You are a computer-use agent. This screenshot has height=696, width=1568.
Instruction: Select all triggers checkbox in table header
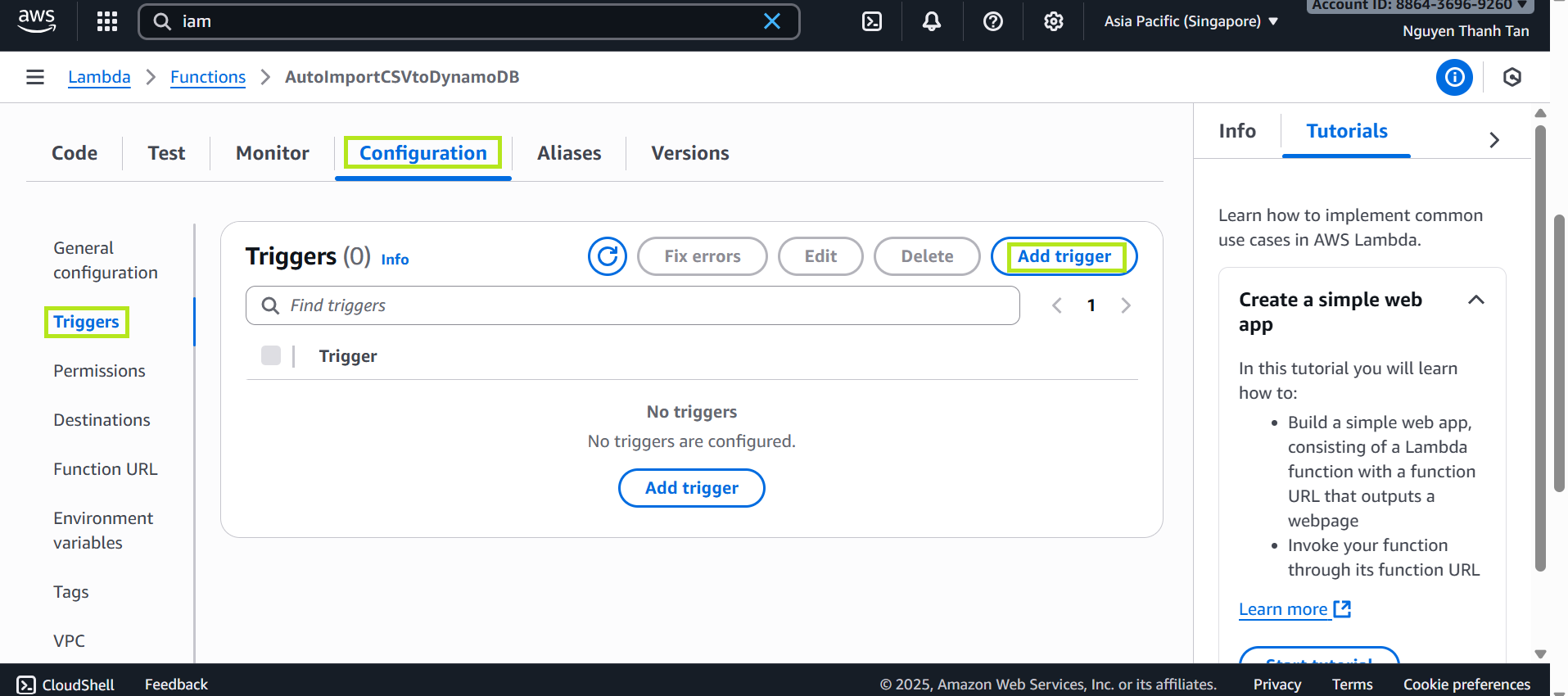(x=271, y=355)
